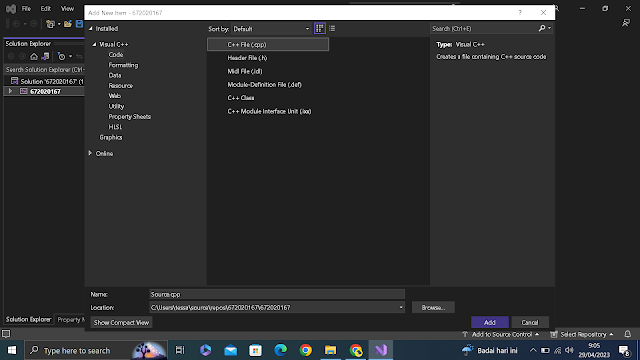Click the Visual Studio logo icon
Viewport: 640px width, 360px height.
pos(11,9)
